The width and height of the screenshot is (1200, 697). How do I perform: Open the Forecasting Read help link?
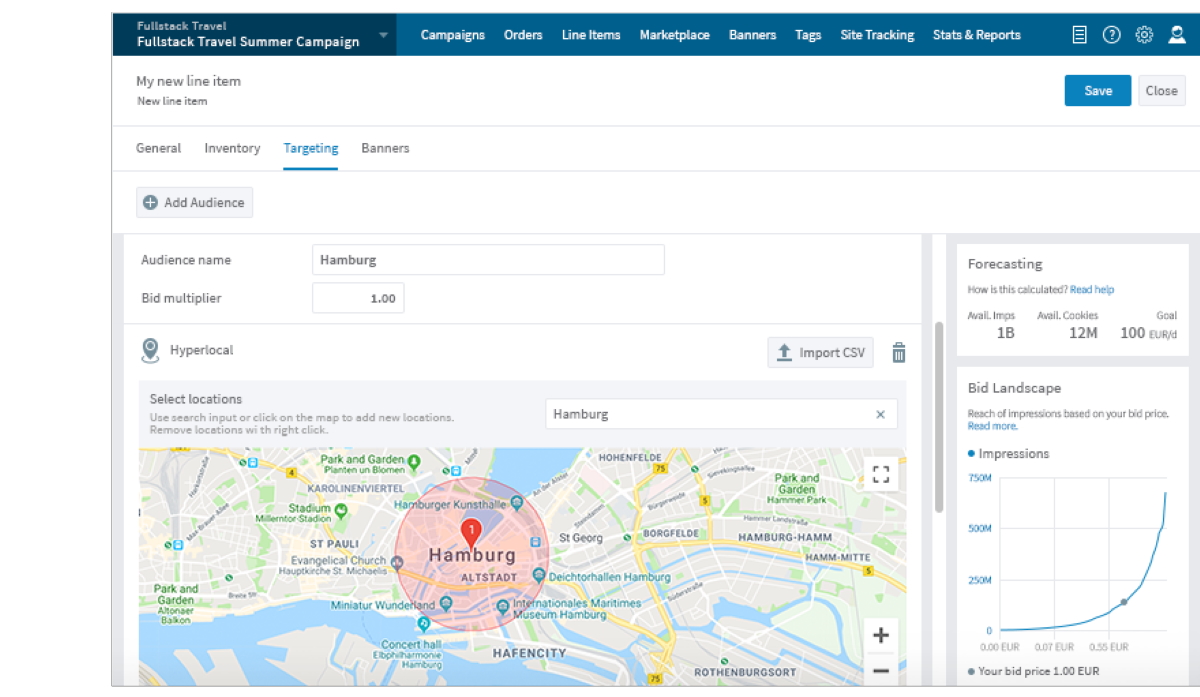point(1092,290)
